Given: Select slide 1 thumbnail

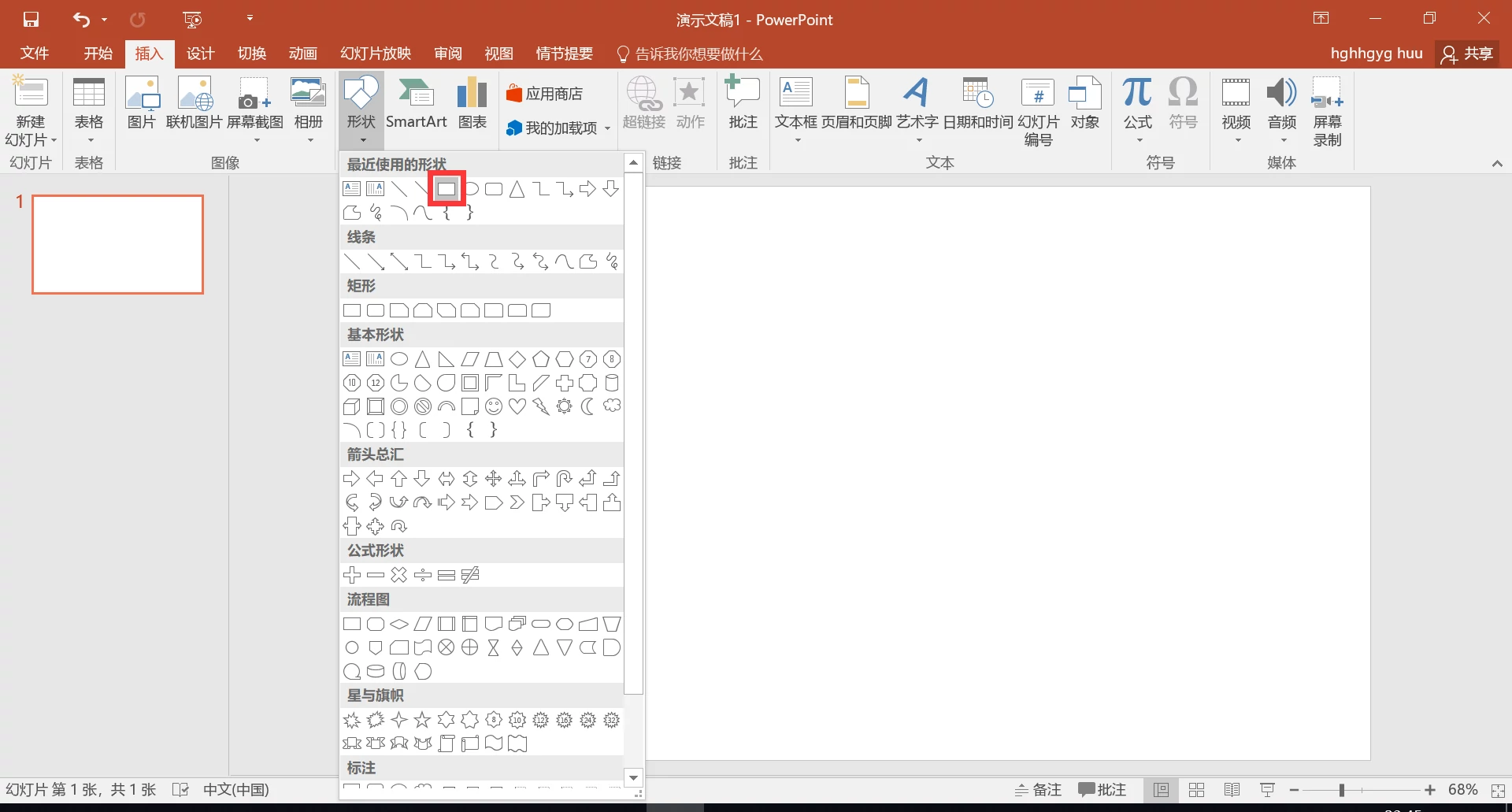Looking at the screenshot, I should pos(117,244).
